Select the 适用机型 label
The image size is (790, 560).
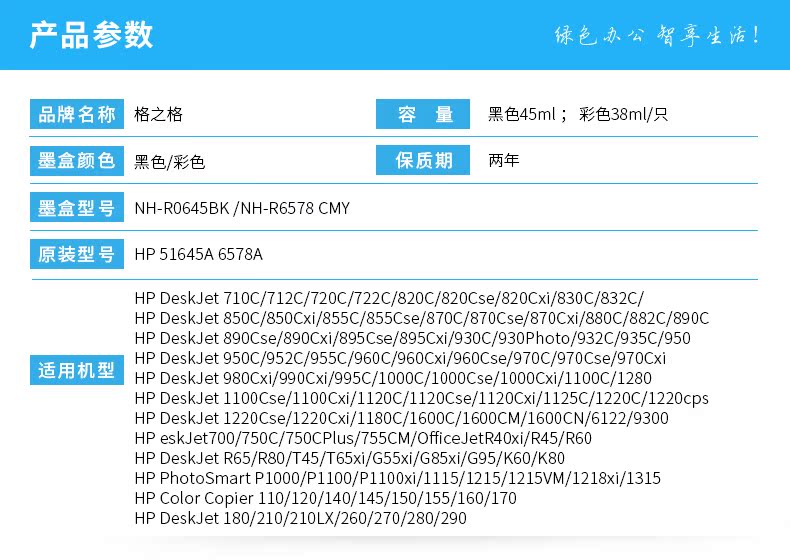(x=77, y=370)
